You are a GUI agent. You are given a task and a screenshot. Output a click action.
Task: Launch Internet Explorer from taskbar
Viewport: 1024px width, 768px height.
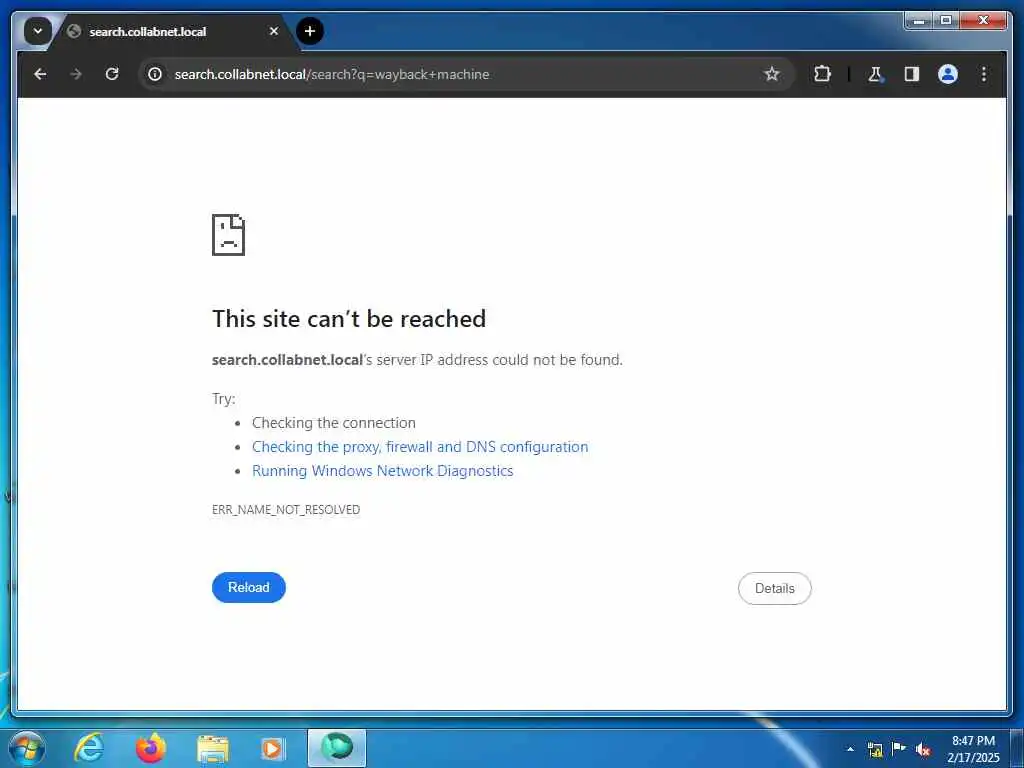point(89,748)
